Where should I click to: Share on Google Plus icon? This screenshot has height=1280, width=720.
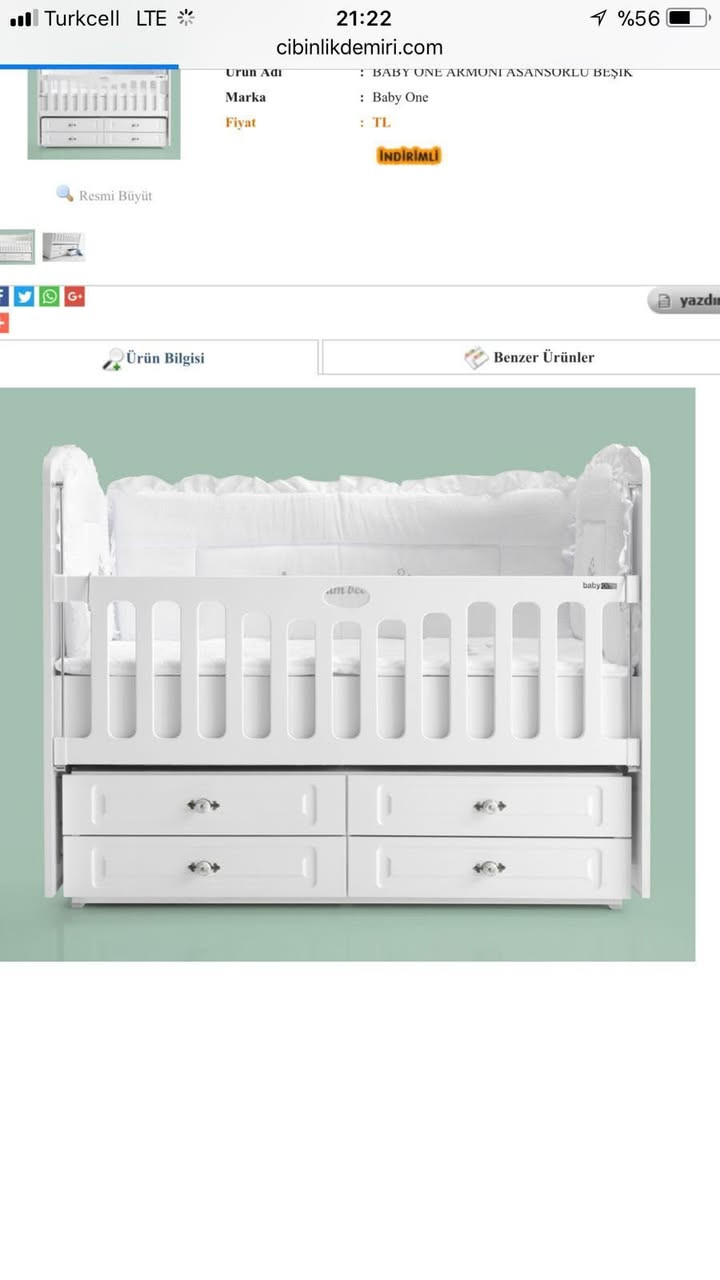[74, 297]
